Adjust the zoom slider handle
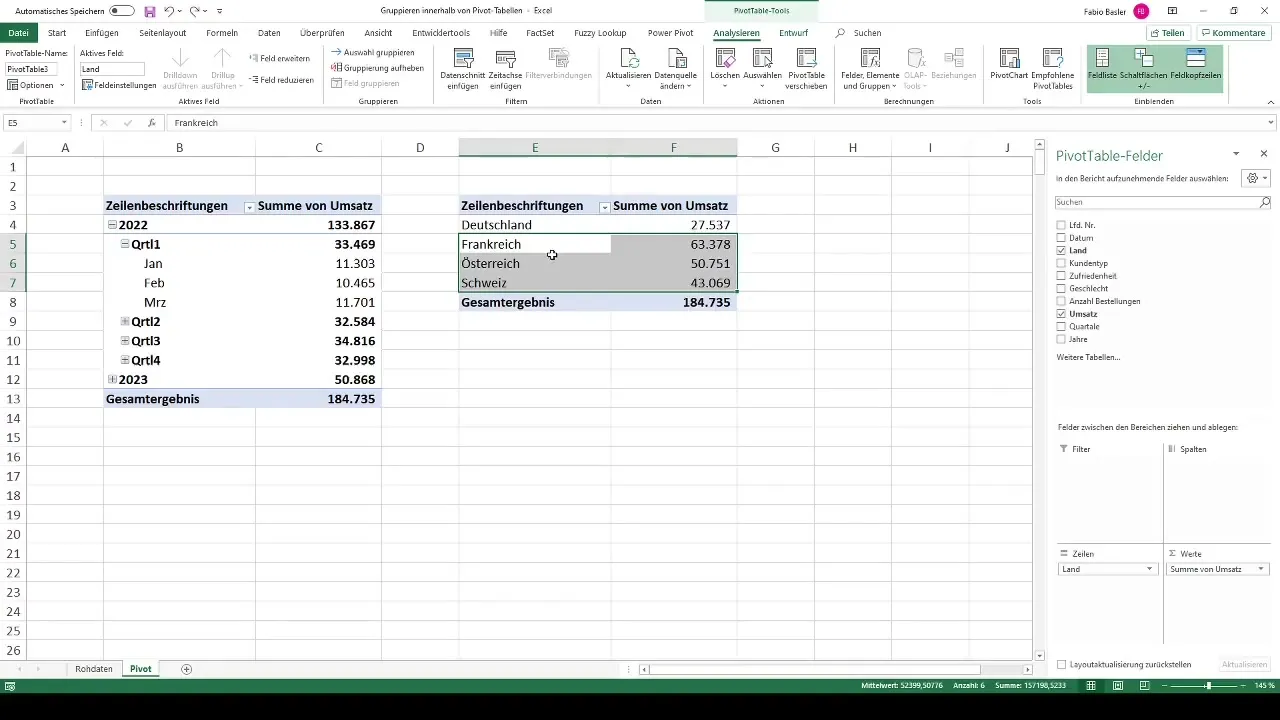Image resolution: width=1280 pixels, height=720 pixels. pyautogui.click(x=1208, y=686)
